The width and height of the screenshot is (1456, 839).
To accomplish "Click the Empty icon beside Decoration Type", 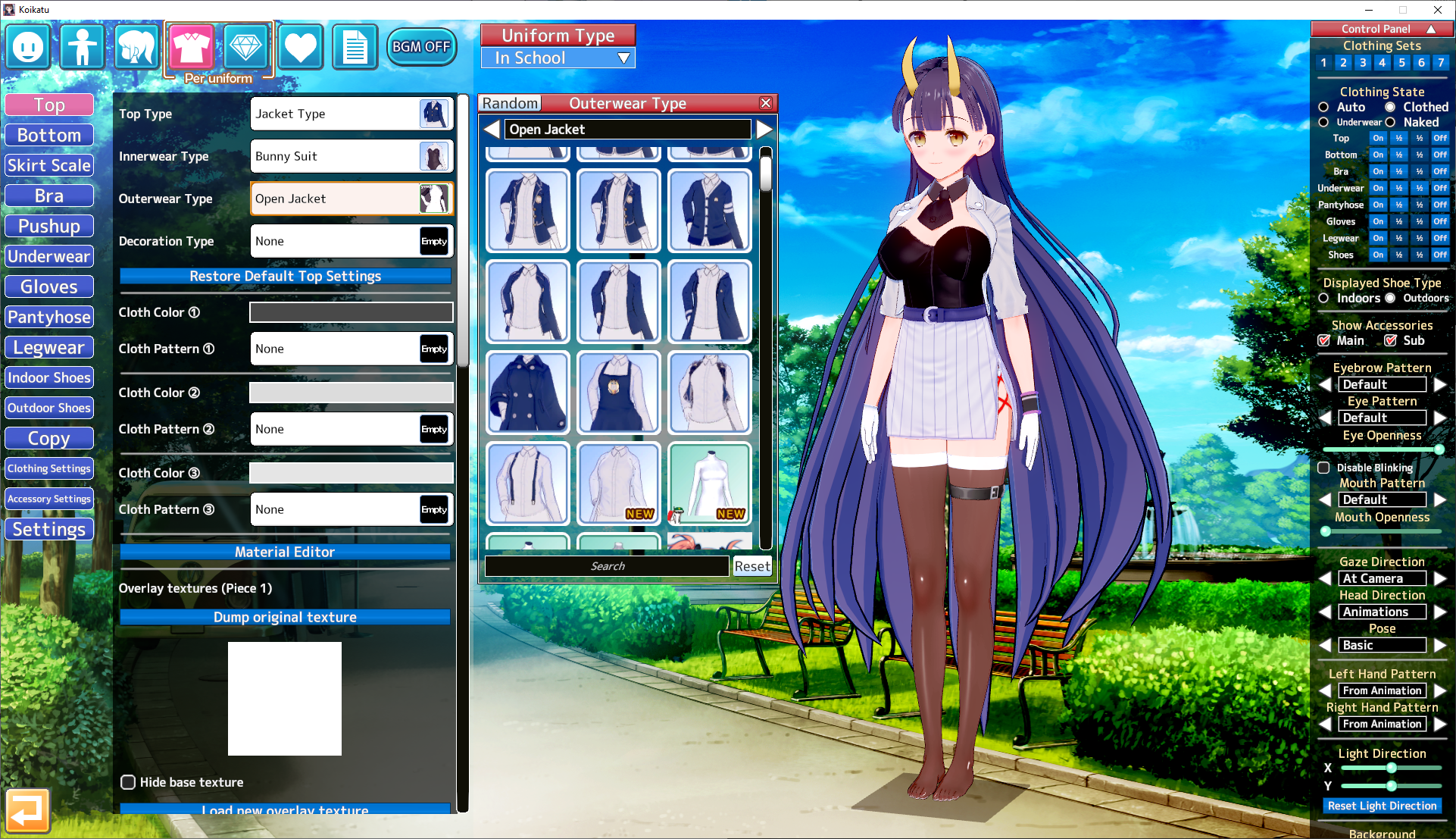I will point(434,241).
